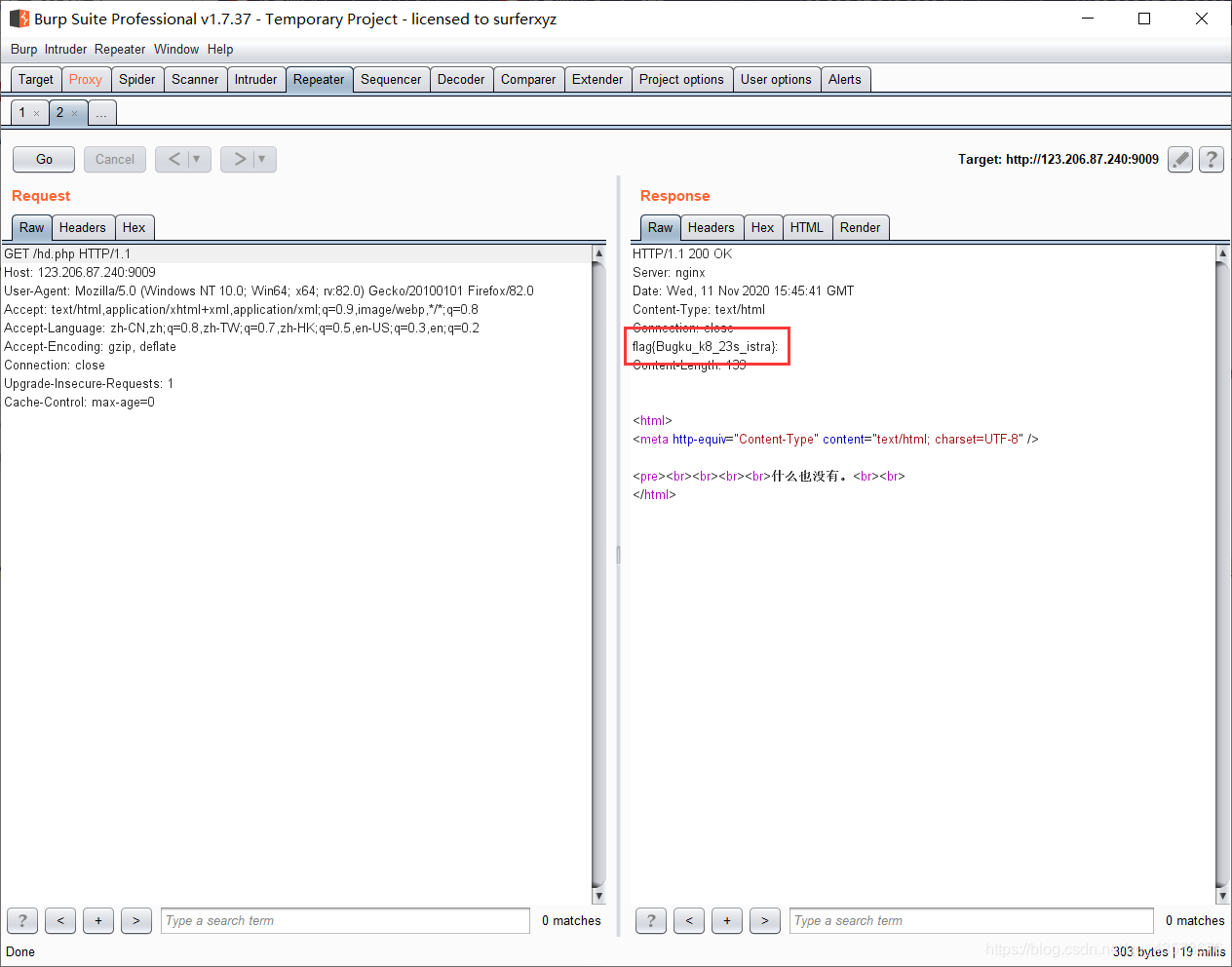
Task: Close Repeater tab 1
Action: (37, 113)
